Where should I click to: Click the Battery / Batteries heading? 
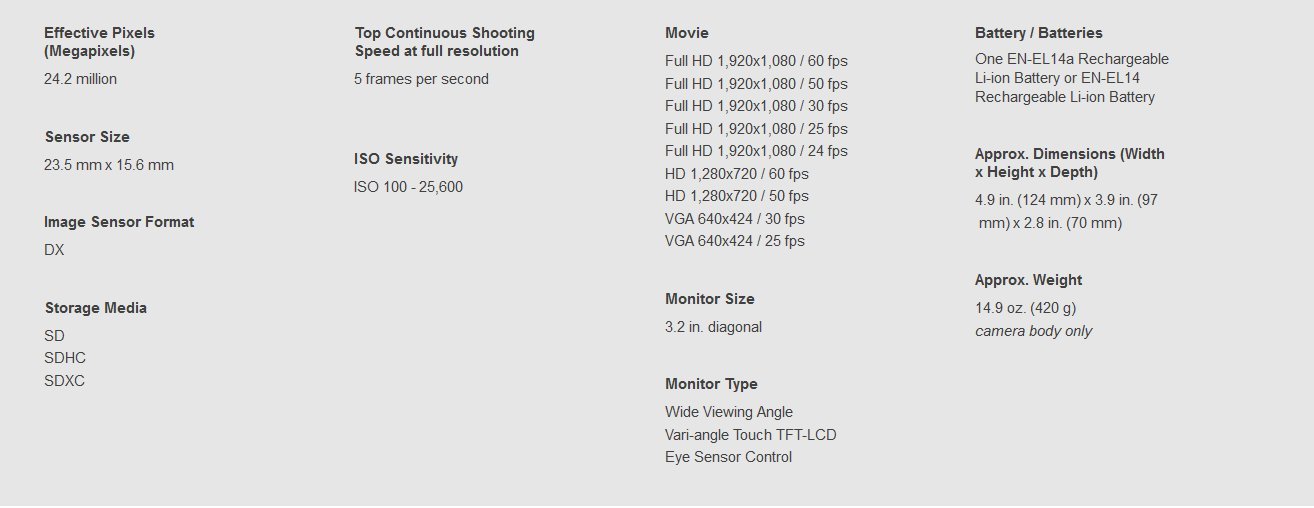tap(1038, 32)
